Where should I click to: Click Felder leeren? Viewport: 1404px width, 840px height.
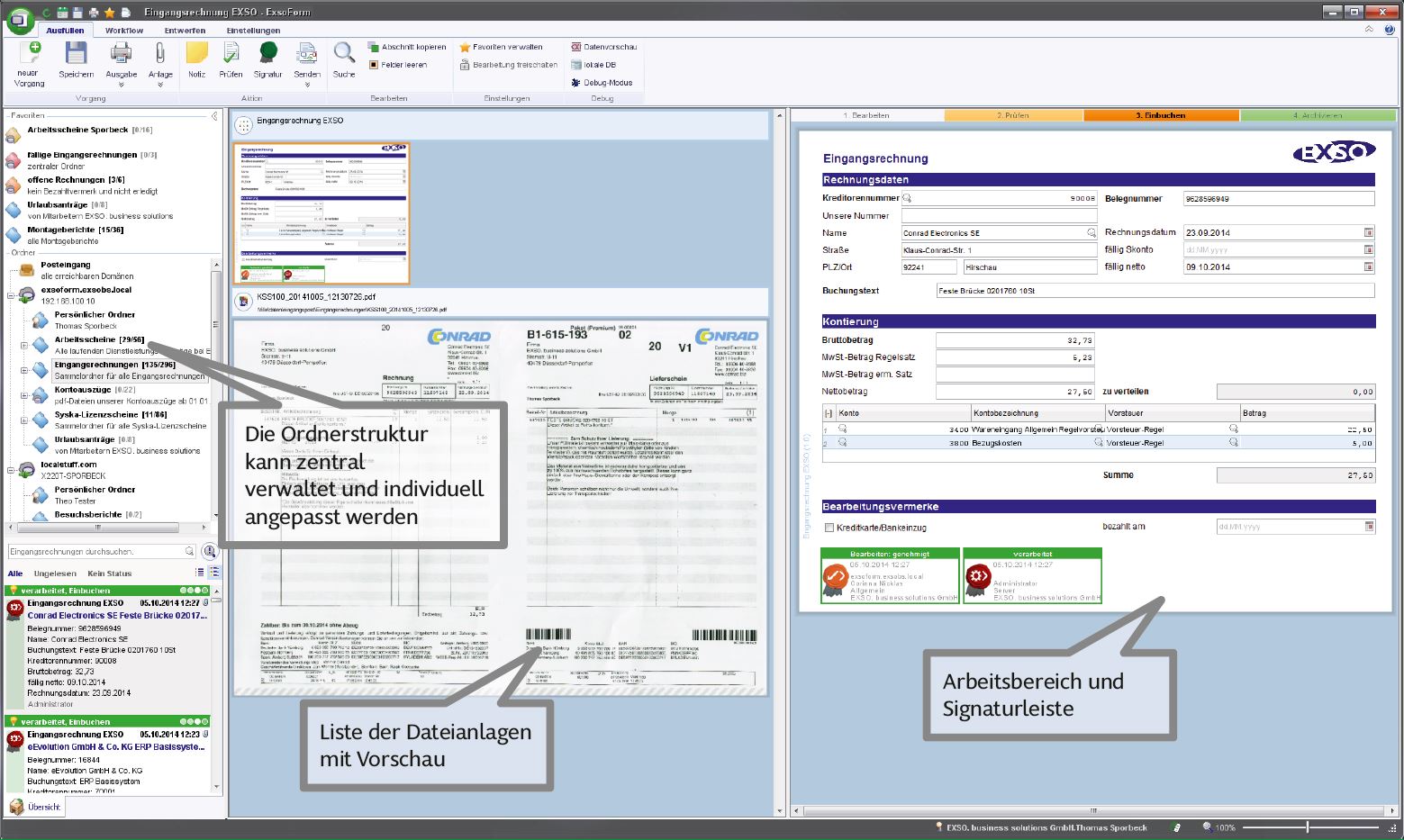point(397,65)
